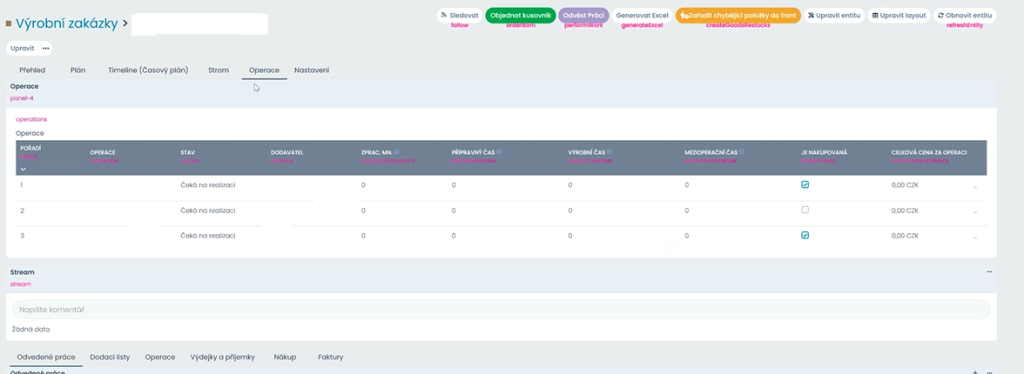
Task: Switch to the Přehled tab
Action: pyautogui.click(x=31, y=70)
